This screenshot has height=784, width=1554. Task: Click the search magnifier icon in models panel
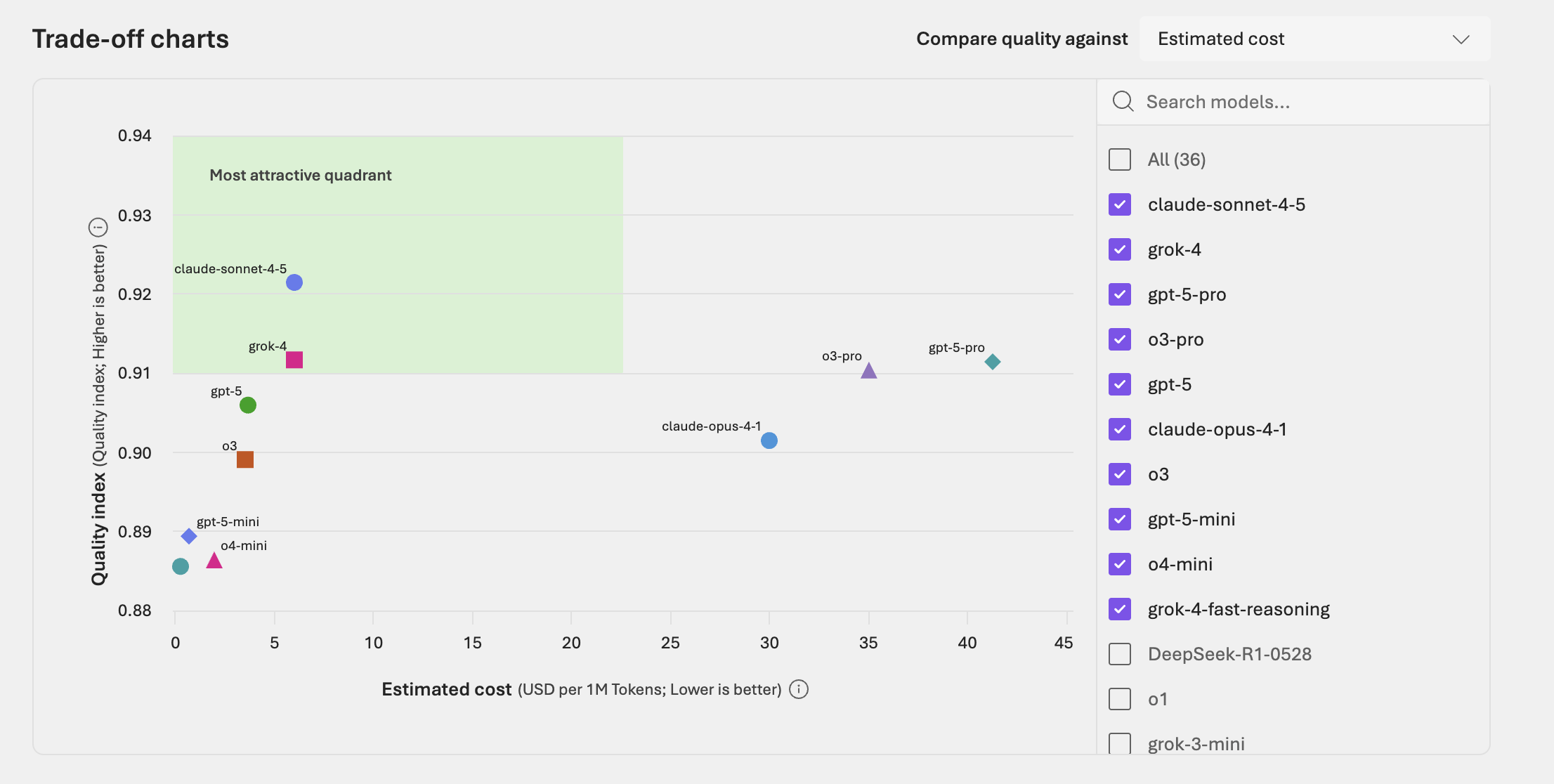tap(1123, 102)
